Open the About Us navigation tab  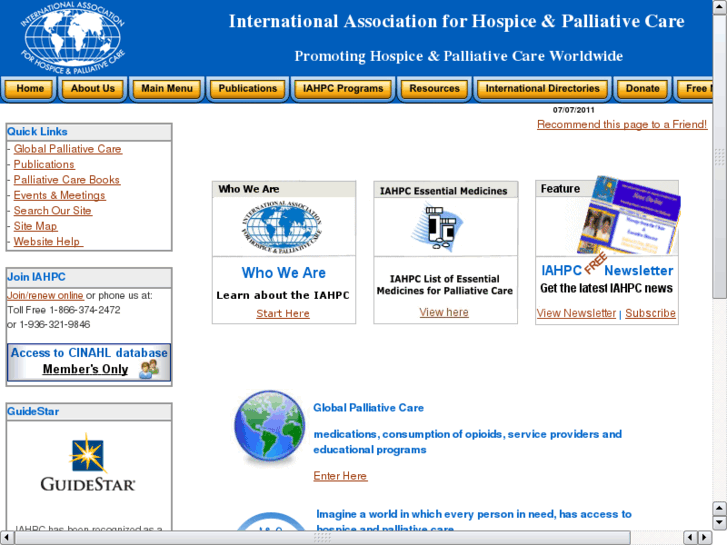(x=93, y=89)
